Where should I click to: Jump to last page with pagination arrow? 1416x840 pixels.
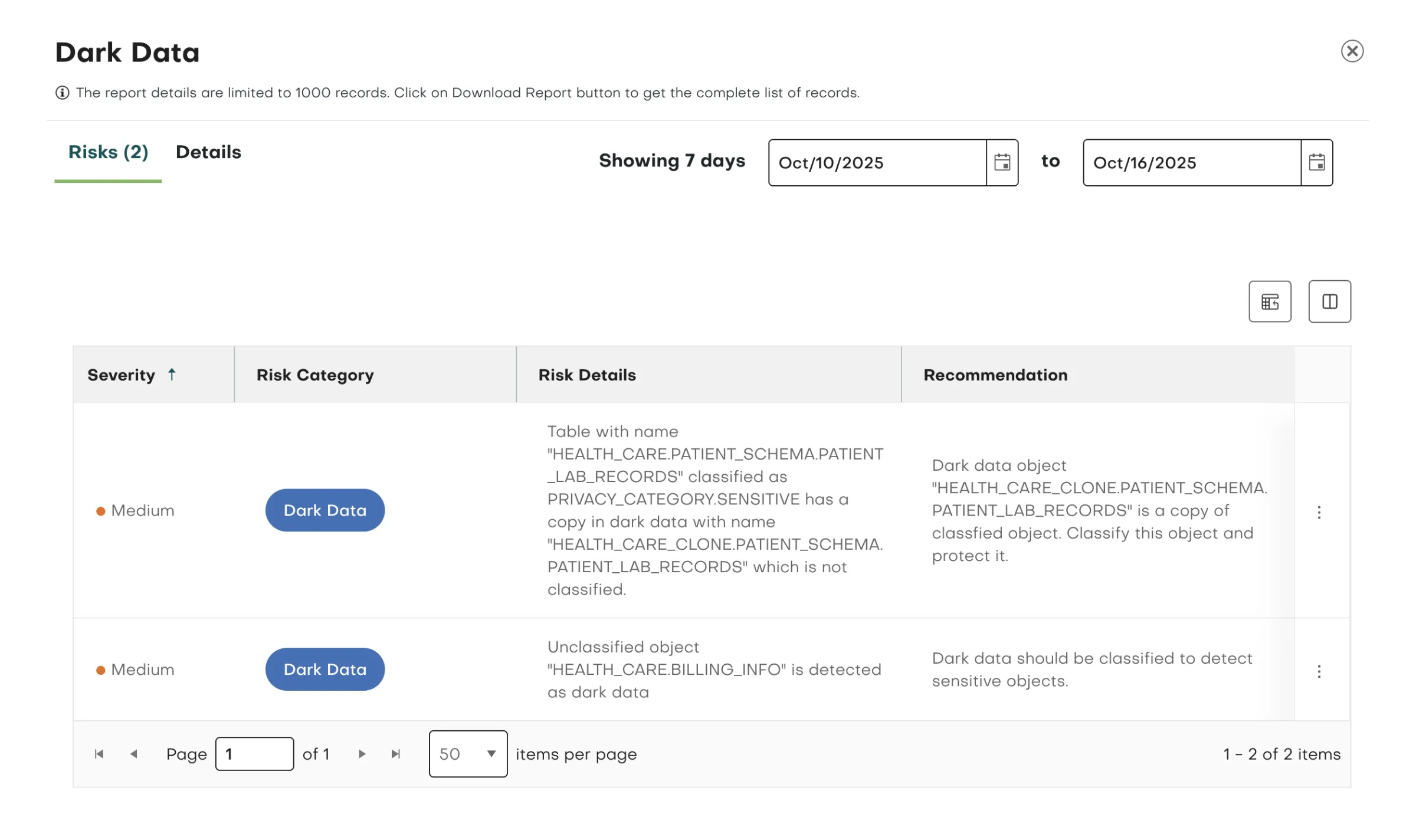[x=395, y=754]
